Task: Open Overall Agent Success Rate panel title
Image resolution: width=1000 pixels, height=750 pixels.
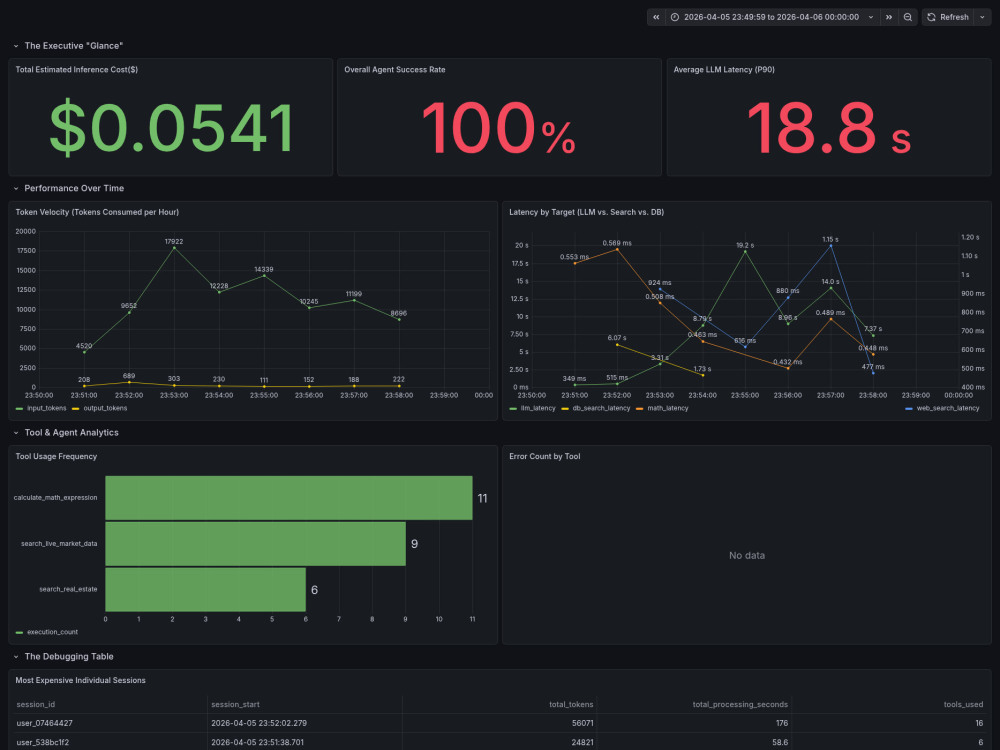Action: pos(395,70)
